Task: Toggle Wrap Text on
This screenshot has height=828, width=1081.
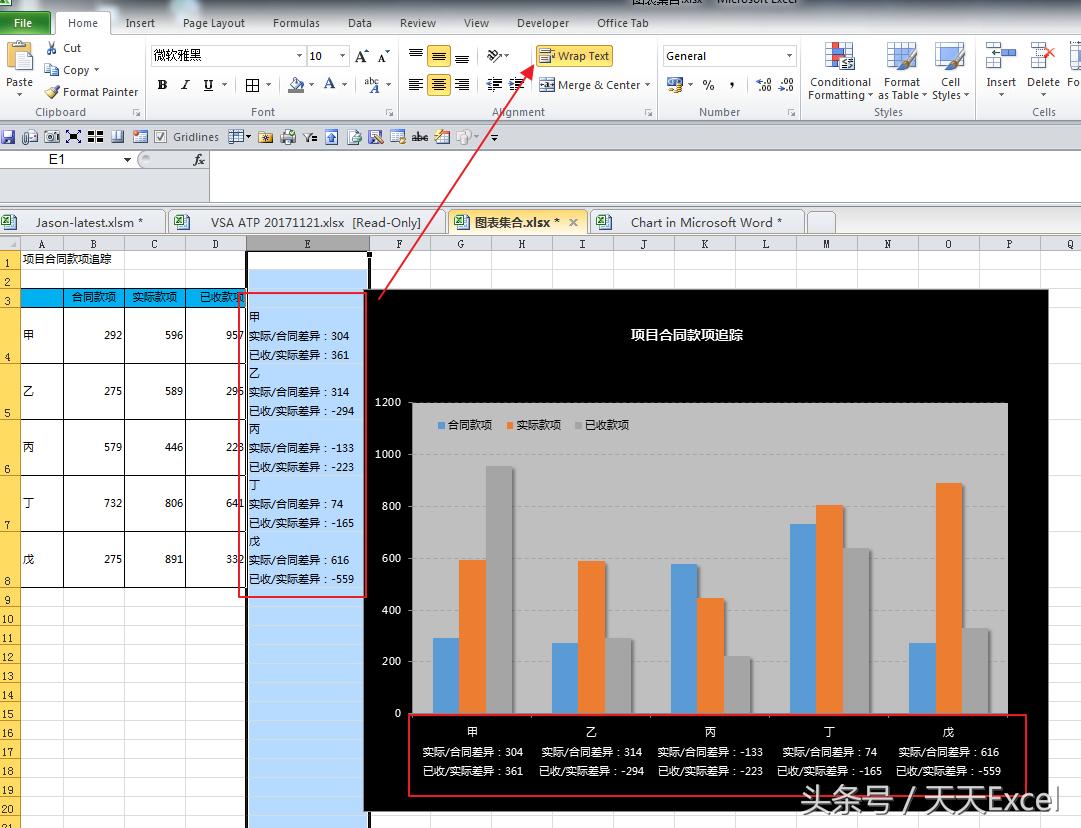Action: click(x=574, y=56)
